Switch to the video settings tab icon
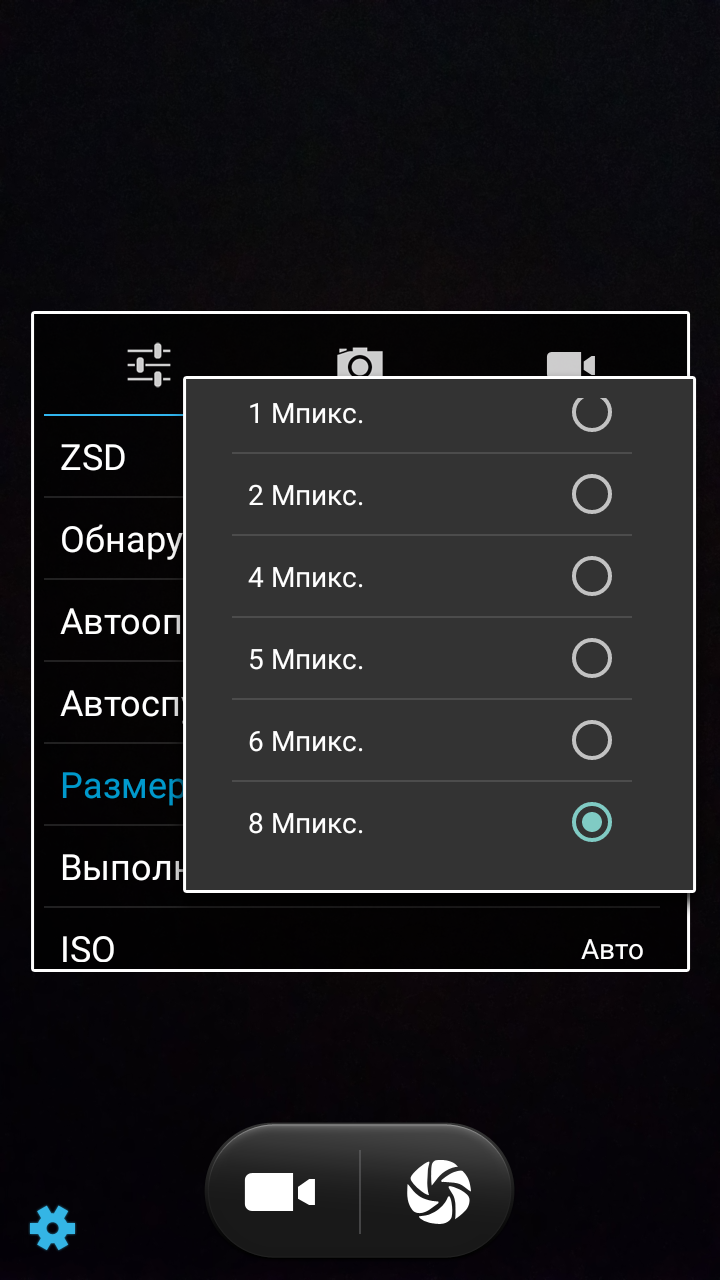This screenshot has height=1280, width=720. click(x=571, y=364)
